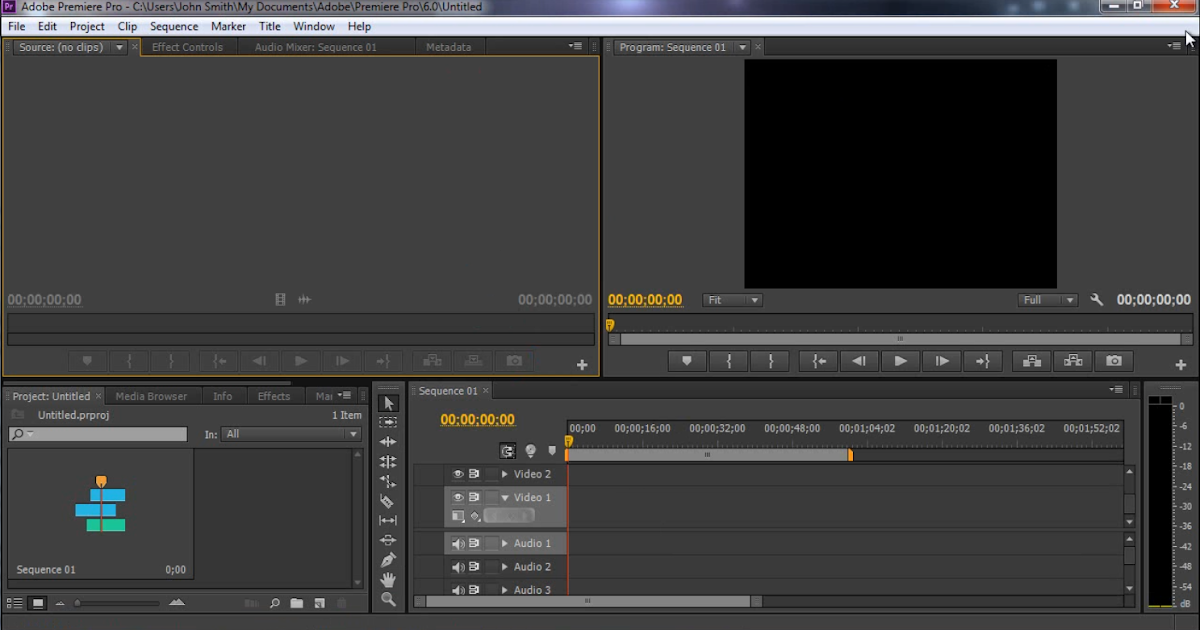The image size is (1200, 630).
Task: Click the Extract button in Program monitor
Action: [1073, 361]
